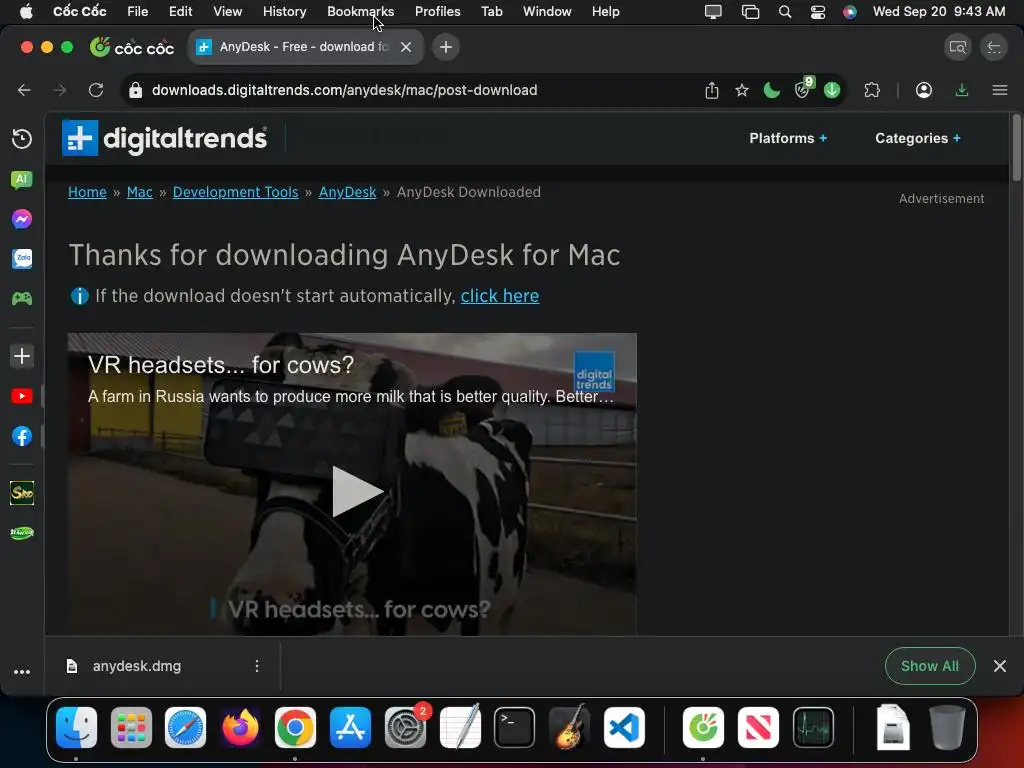Click the green download-media arrow icon

831,90
